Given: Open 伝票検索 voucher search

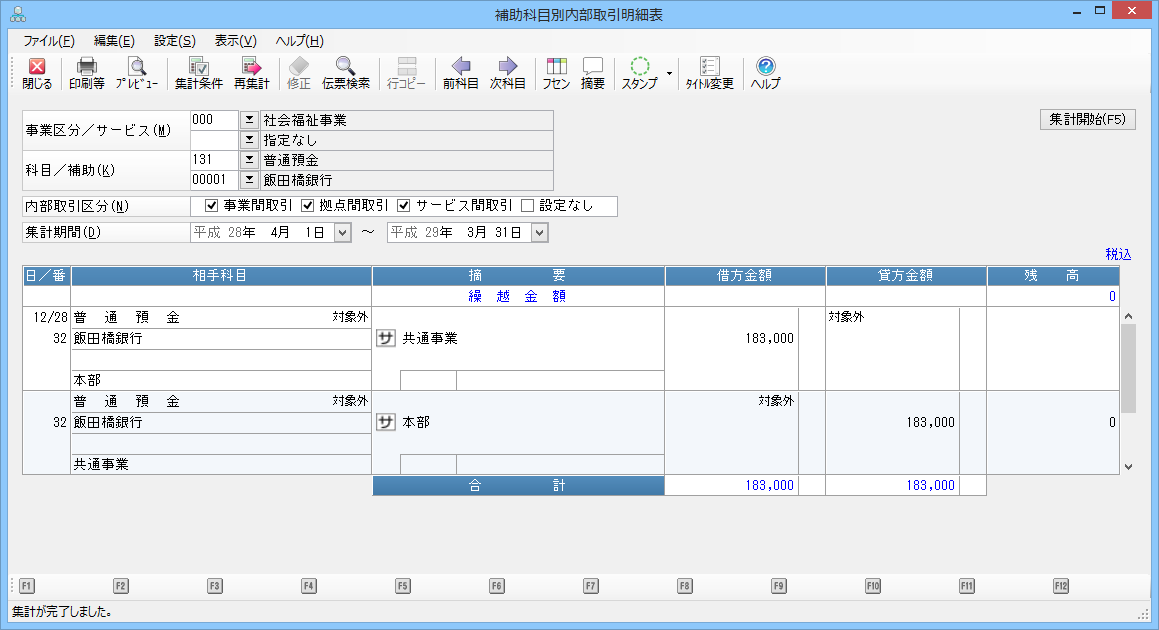Looking at the screenshot, I should [x=346, y=73].
